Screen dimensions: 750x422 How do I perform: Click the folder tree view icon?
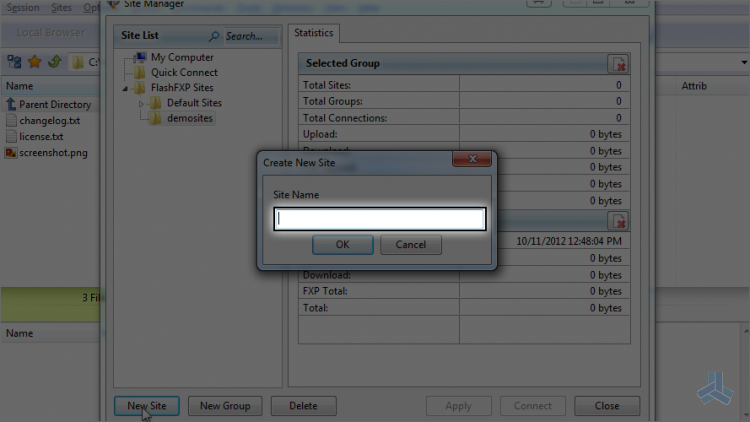click(x=14, y=62)
